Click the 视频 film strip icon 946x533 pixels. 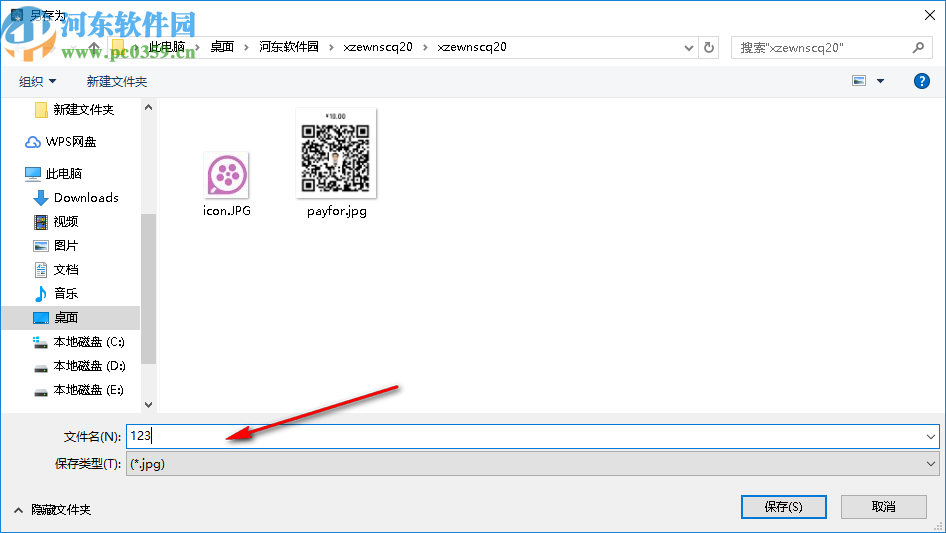point(40,222)
